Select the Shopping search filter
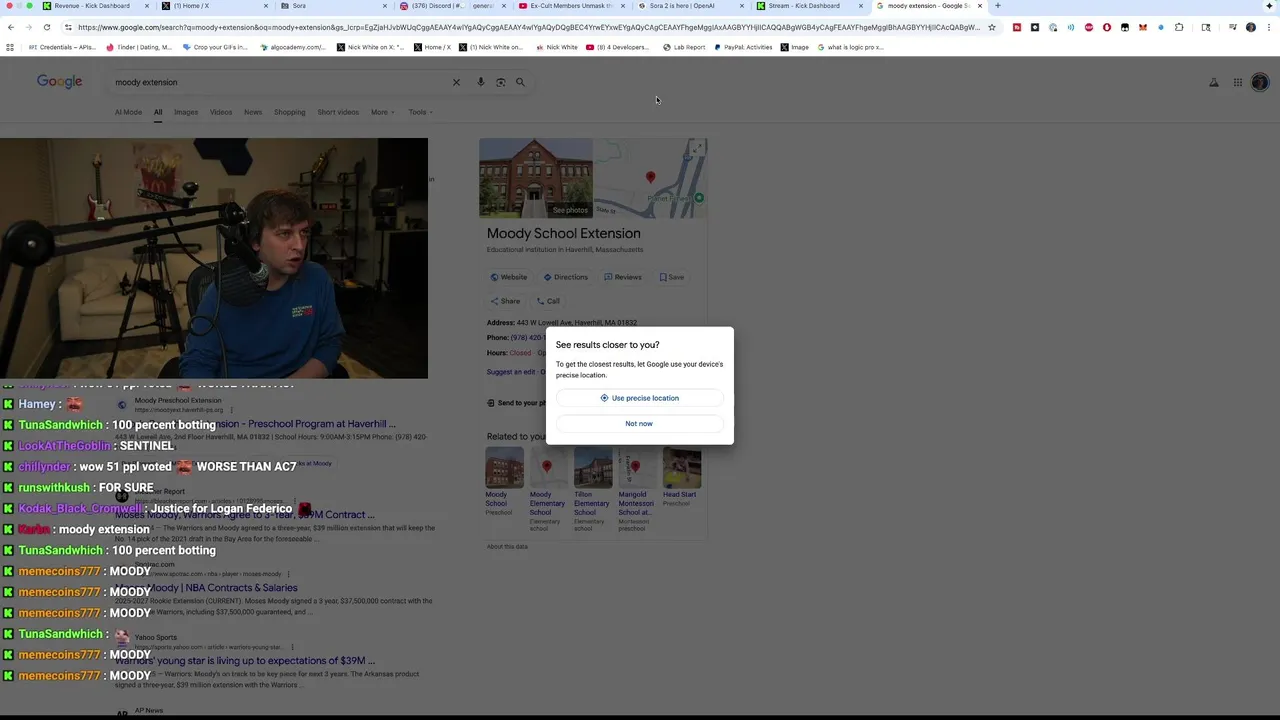 coord(290,112)
